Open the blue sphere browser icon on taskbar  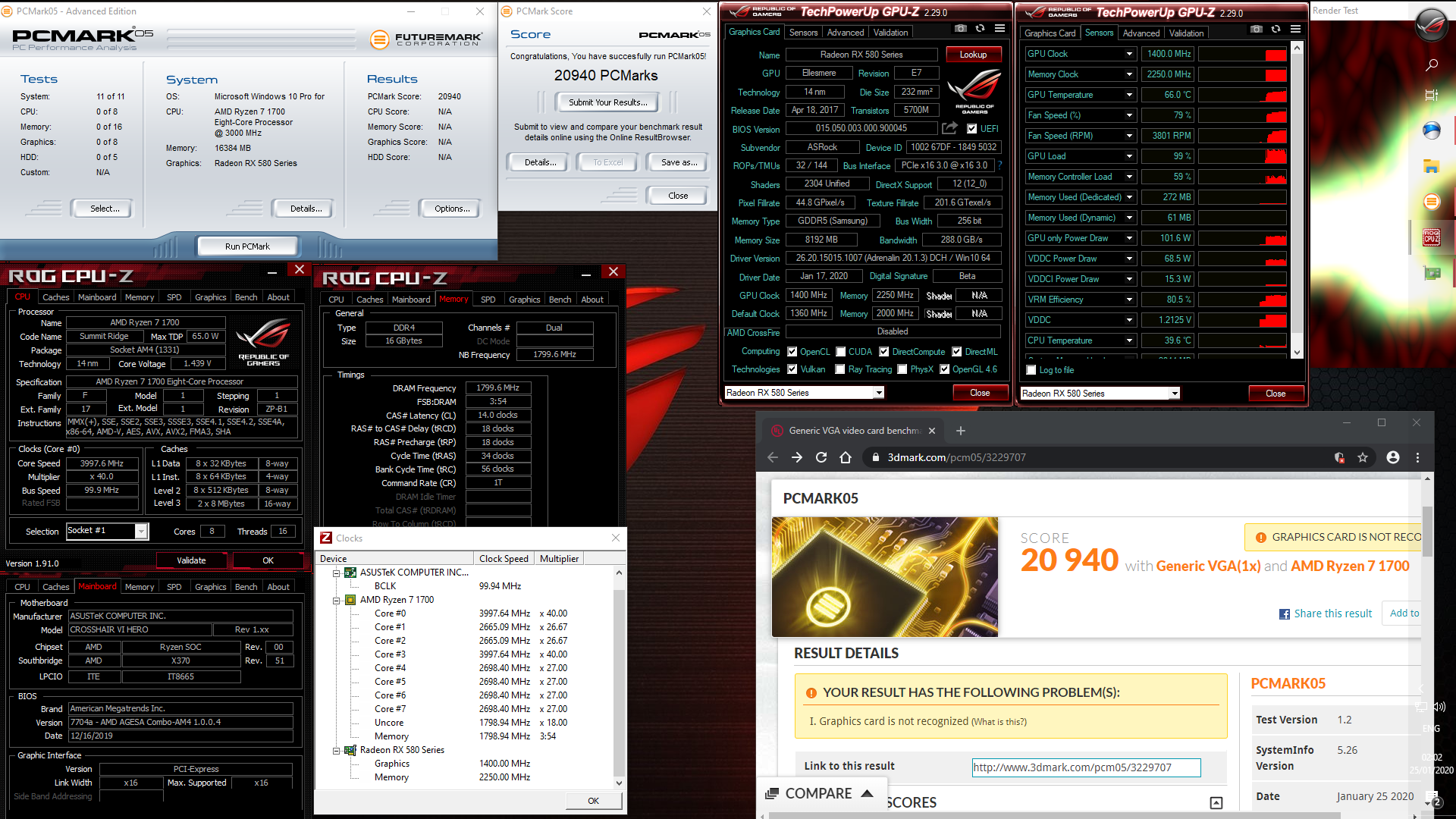[1432, 130]
